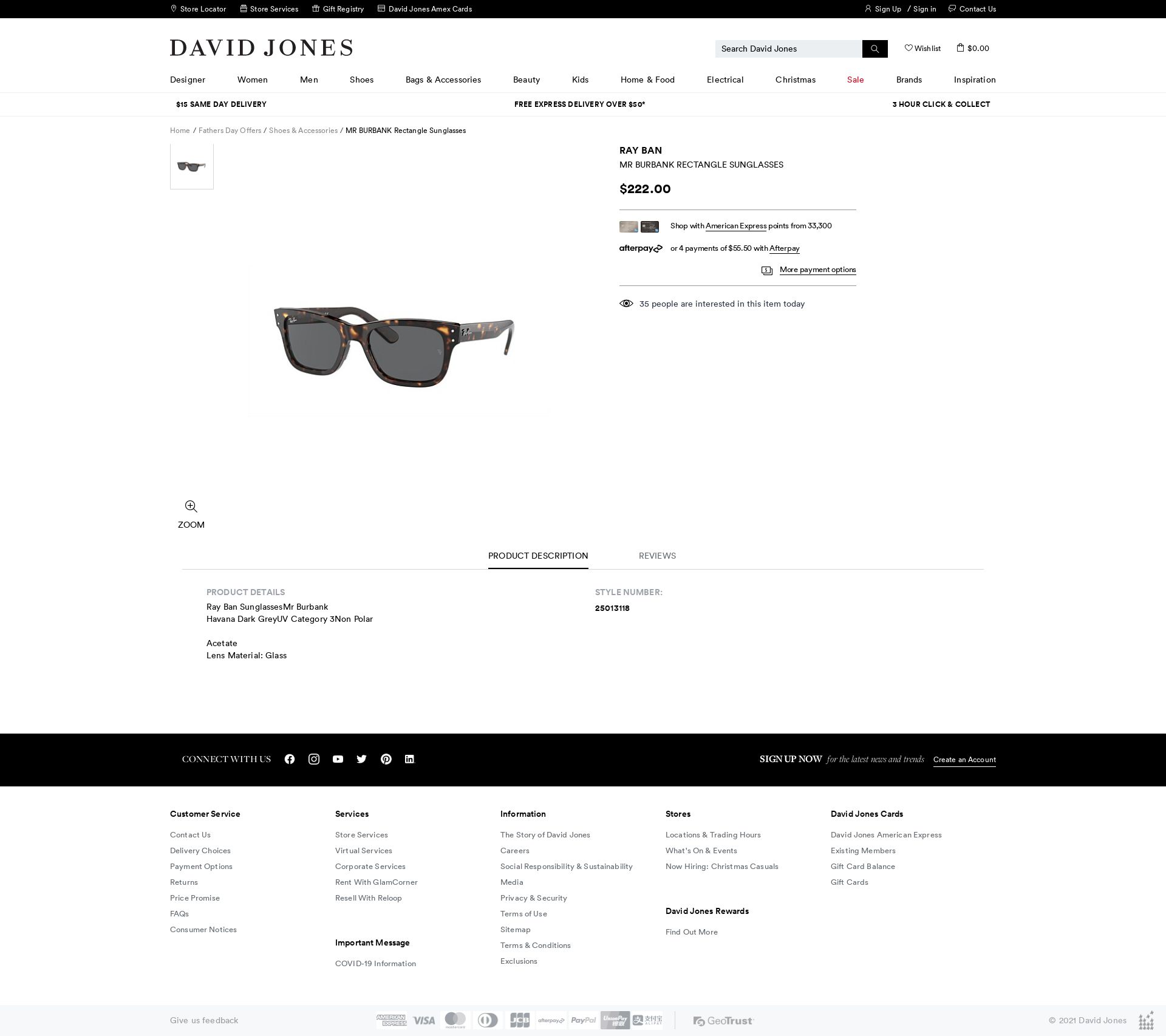Click the Sign in link

[x=924, y=9]
